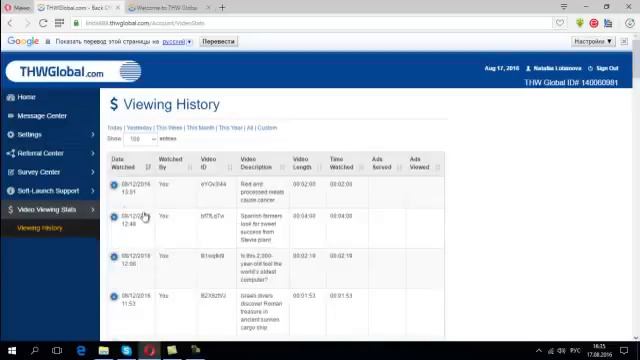The height and width of the screenshot is (360, 640).
Task: Expand row for the 13:01 video entry
Action: 114,185
